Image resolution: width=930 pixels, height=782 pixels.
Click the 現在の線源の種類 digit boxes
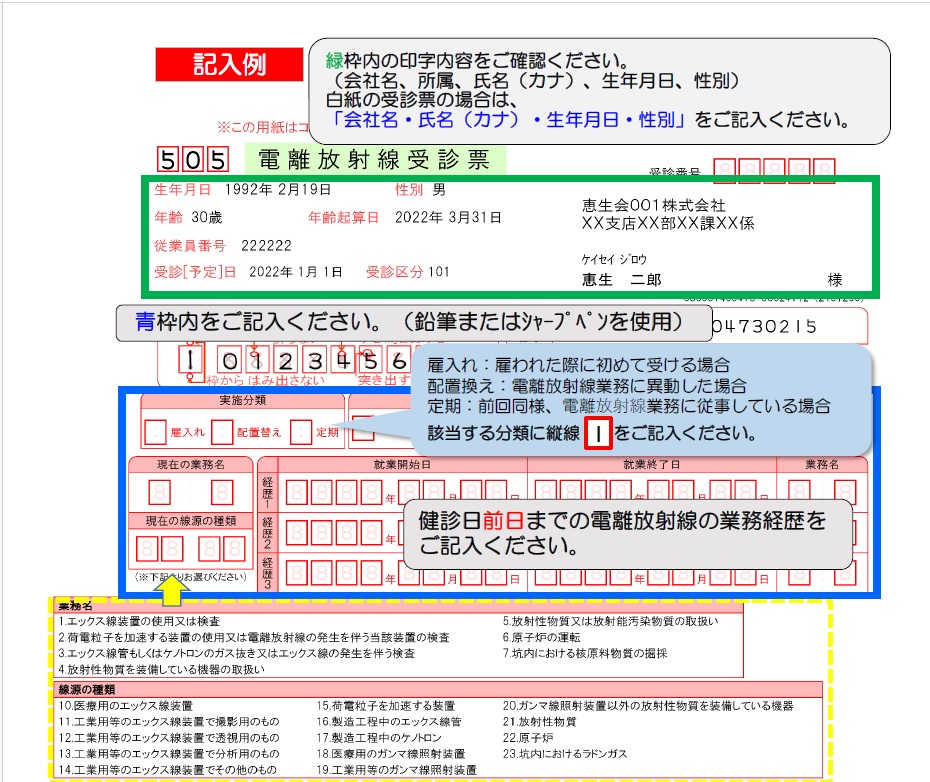click(190, 549)
